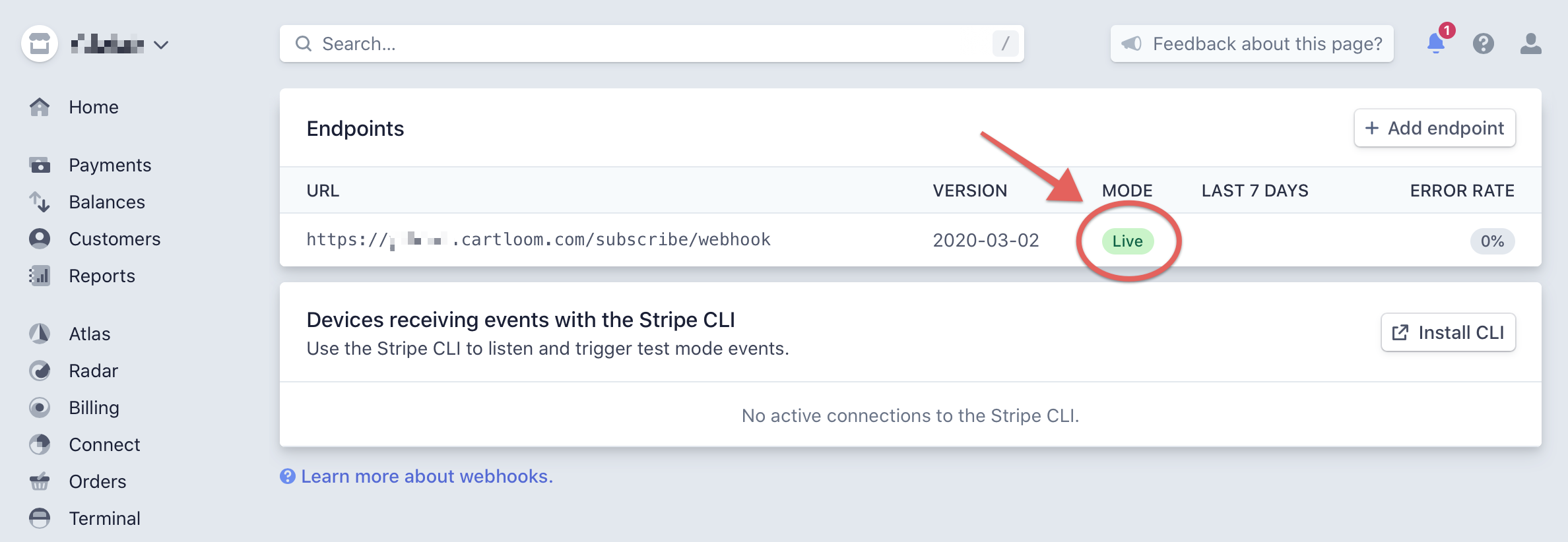Click the help question mark icon

click(1484, 44)
